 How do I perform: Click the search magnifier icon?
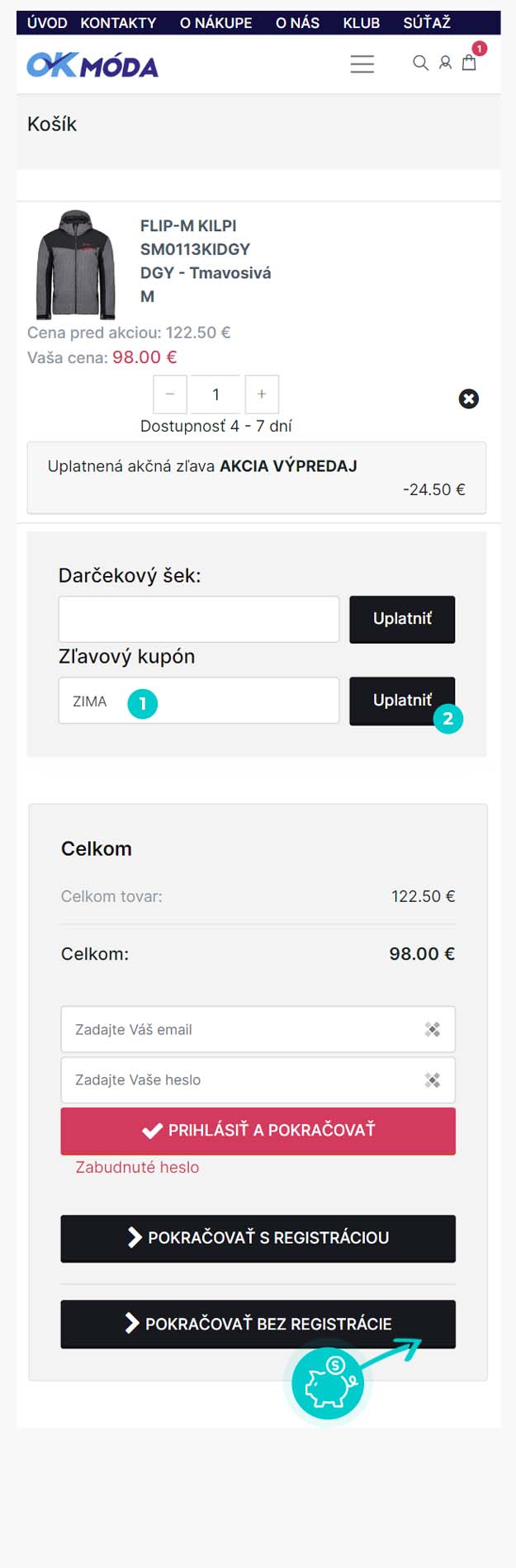tap(420, 63)
